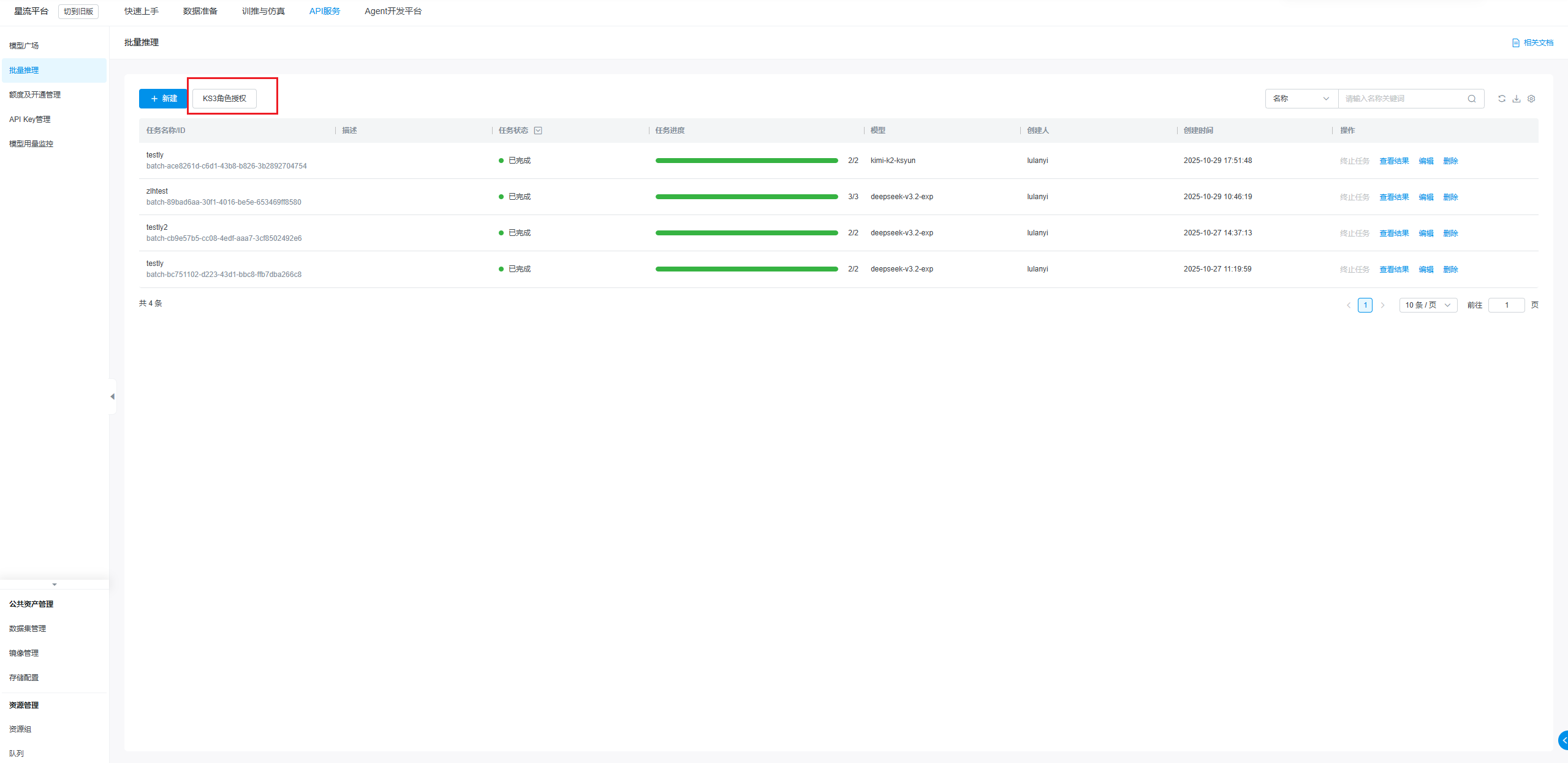
Task: Click the search magnifier icon
Action: click(1472, 99)
